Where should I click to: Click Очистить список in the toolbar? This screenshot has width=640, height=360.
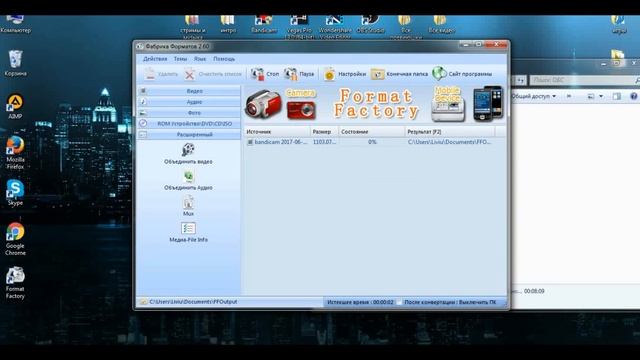pyautogui.click(x=213, y=74)
